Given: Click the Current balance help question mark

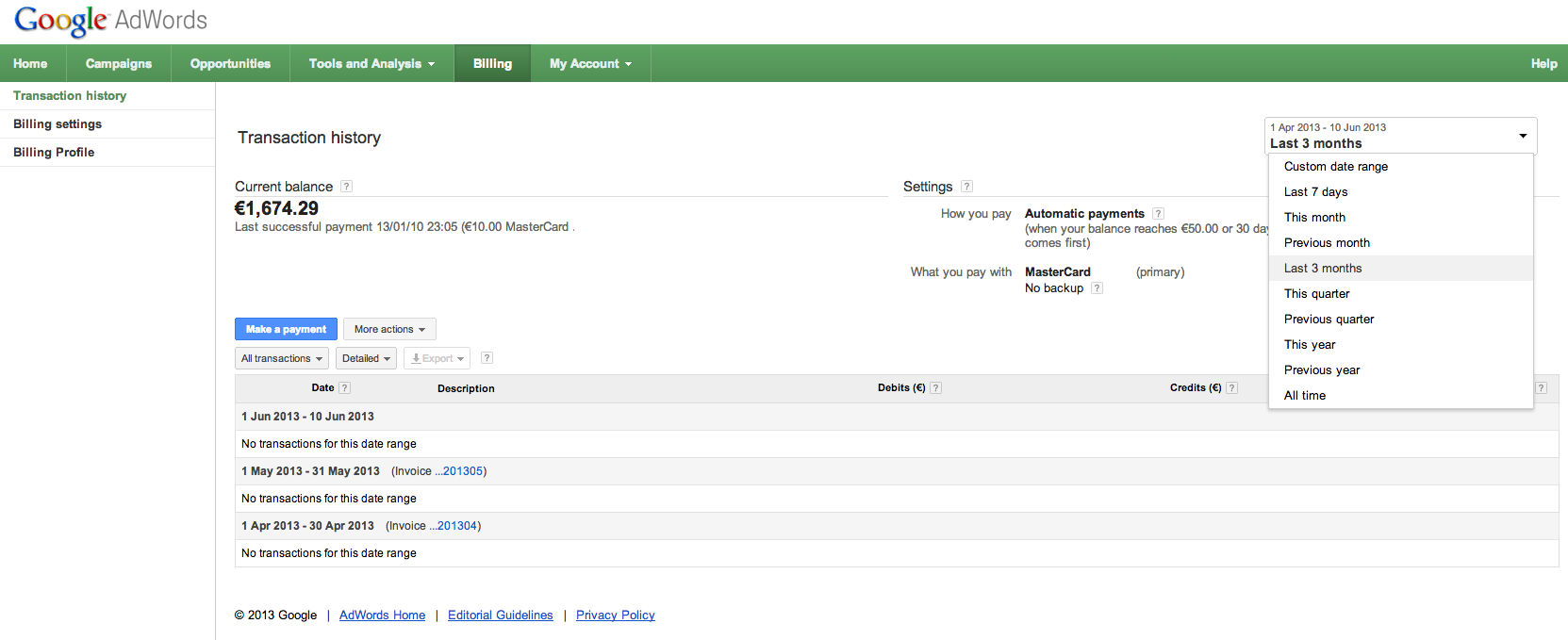Looking at the screenshot, I should click(x=346, y=187).
